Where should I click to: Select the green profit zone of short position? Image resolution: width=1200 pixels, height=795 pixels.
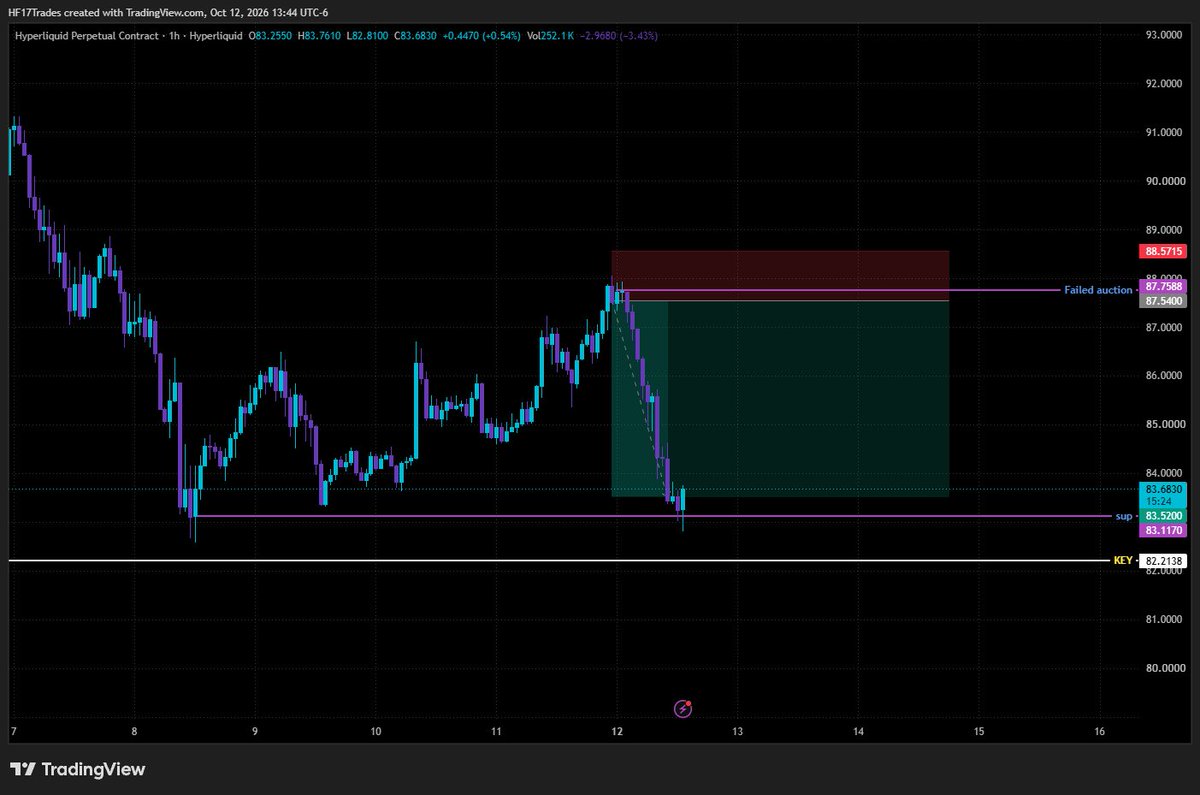click(780, 398)
